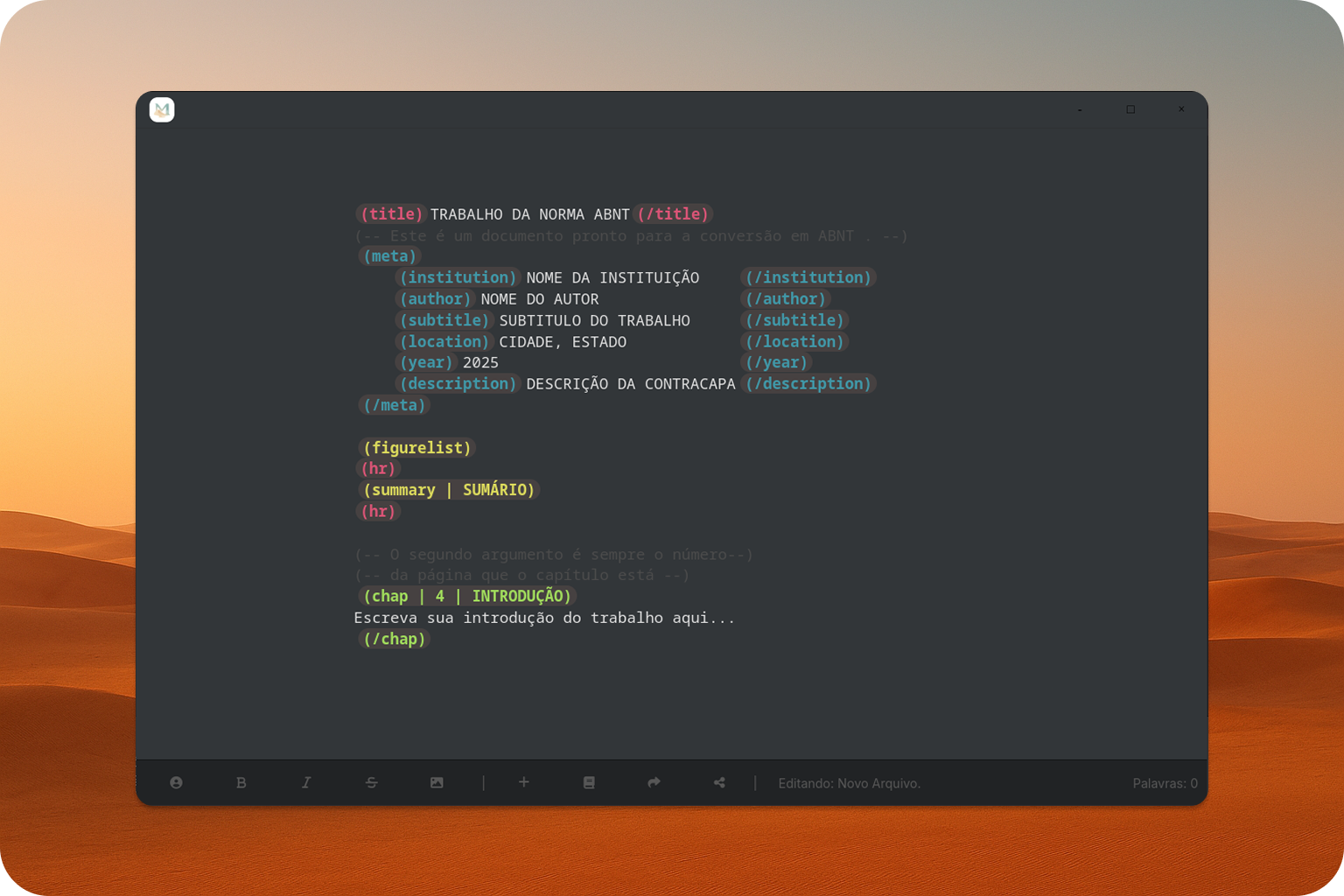Click the (chap | 4 | INTRODUÇÃO) tag
Image resolution: width=1344 pixels, height=896 pixels.
[x=466, y=596]
